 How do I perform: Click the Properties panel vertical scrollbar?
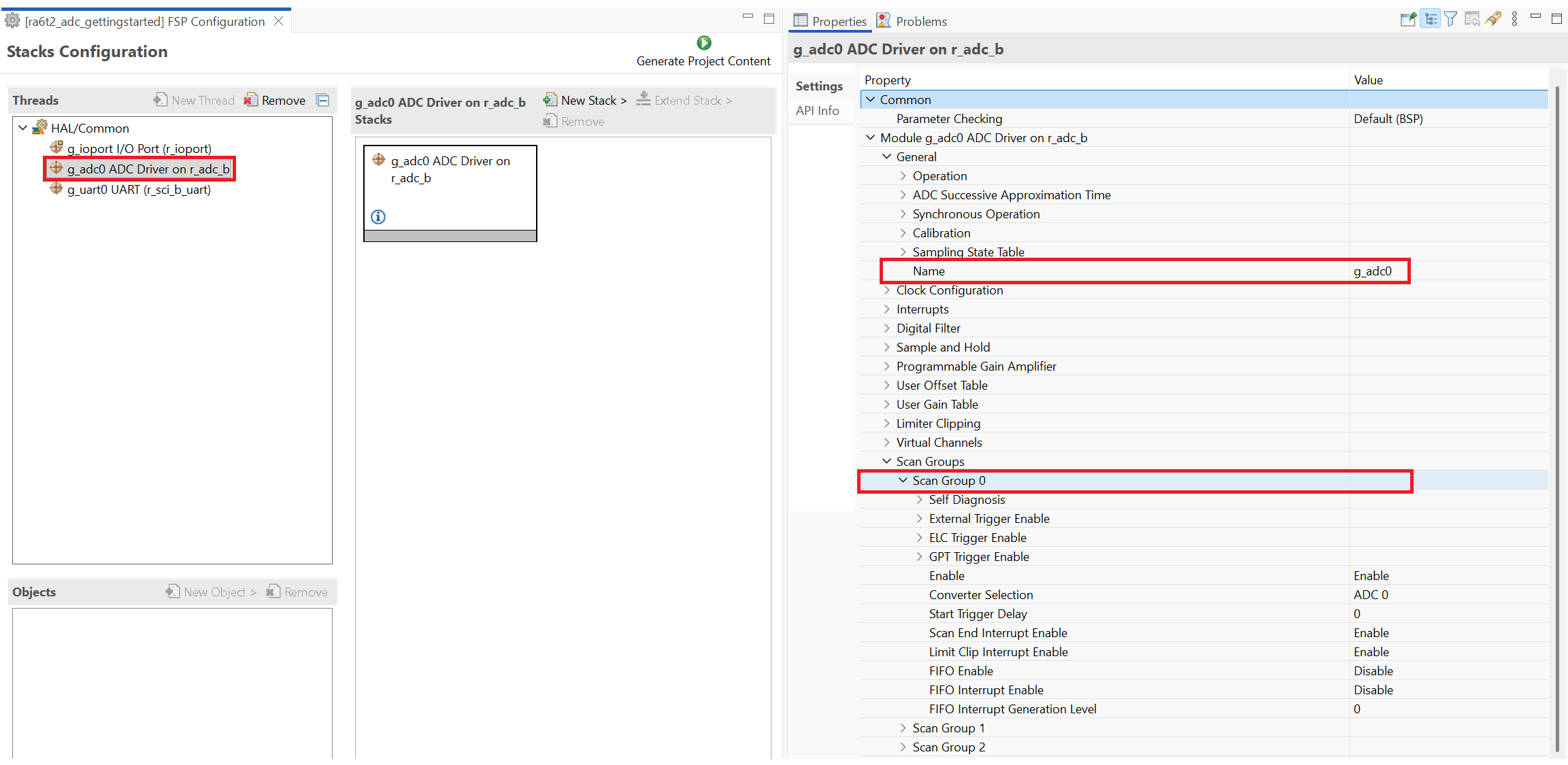(x=1556, y=408)
